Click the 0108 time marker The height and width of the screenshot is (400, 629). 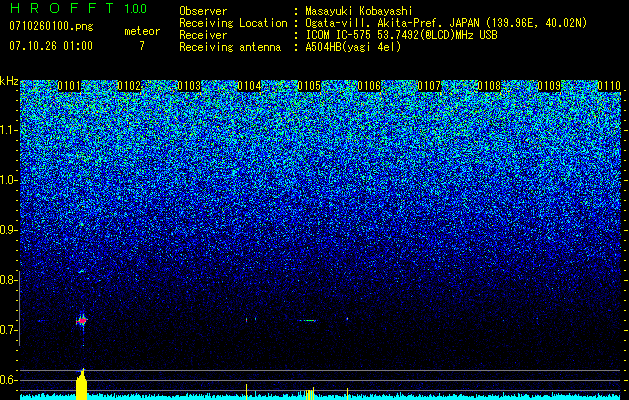click(489, 86)
